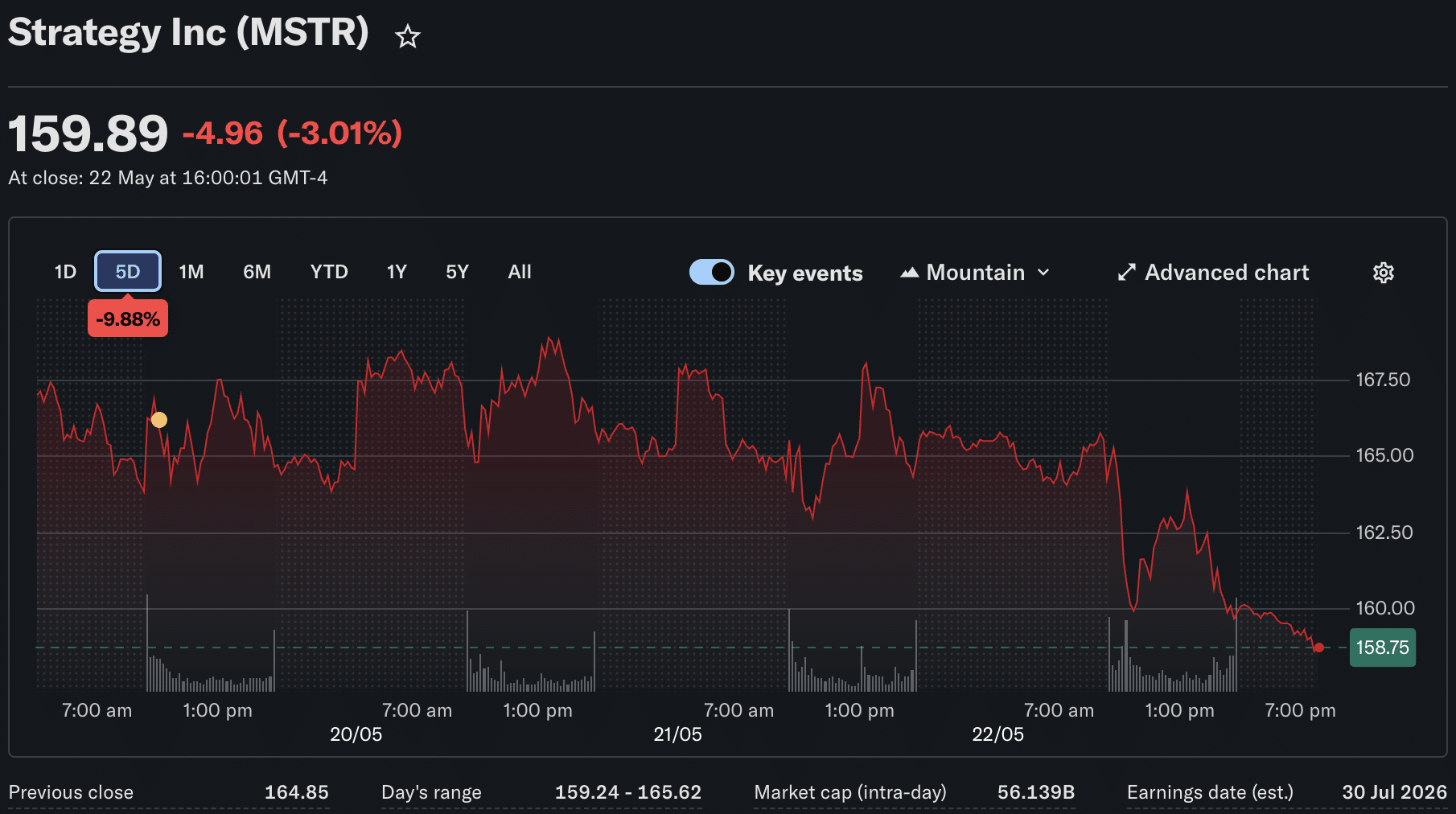Viewport: 1456px width, 814px height.
Task: Click the Earnings date (est.) label
Action: [x=1210, y=792]
